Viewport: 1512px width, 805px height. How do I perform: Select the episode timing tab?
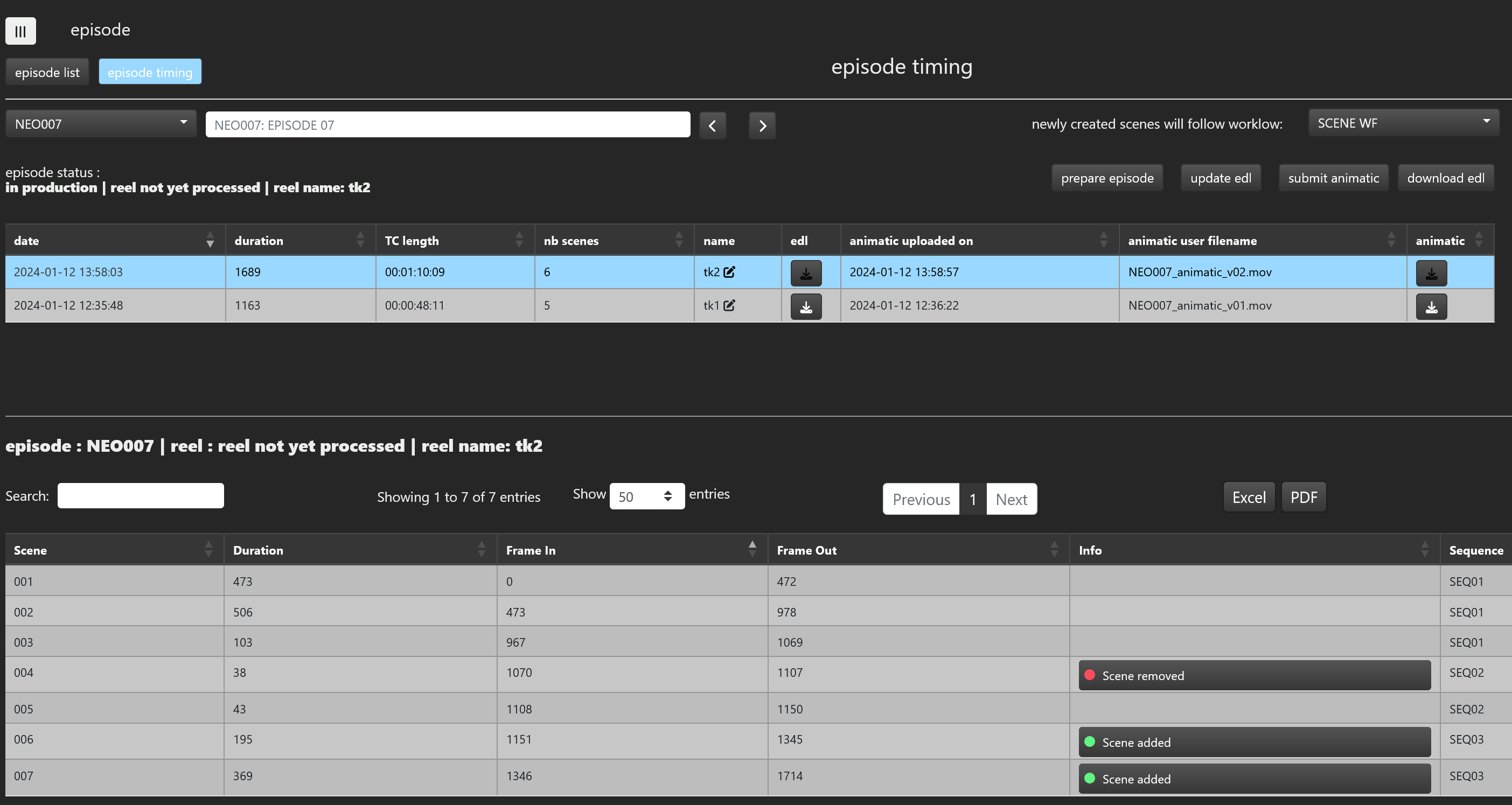click(x=150, y=72)
